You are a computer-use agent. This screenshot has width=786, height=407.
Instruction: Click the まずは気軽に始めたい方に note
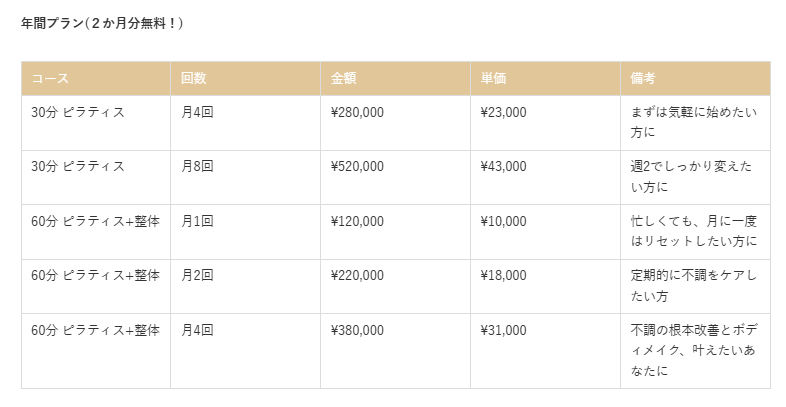pyautogui.click(x=694, y=122)
